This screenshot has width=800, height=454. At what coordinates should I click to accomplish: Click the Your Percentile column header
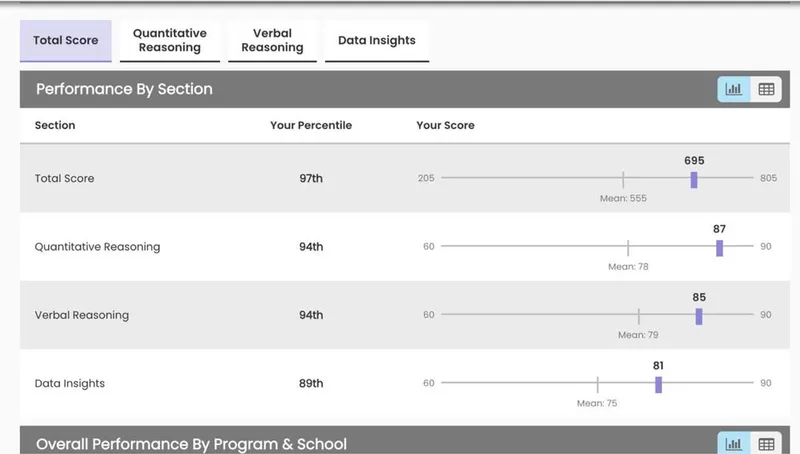[x=311, y=125]
